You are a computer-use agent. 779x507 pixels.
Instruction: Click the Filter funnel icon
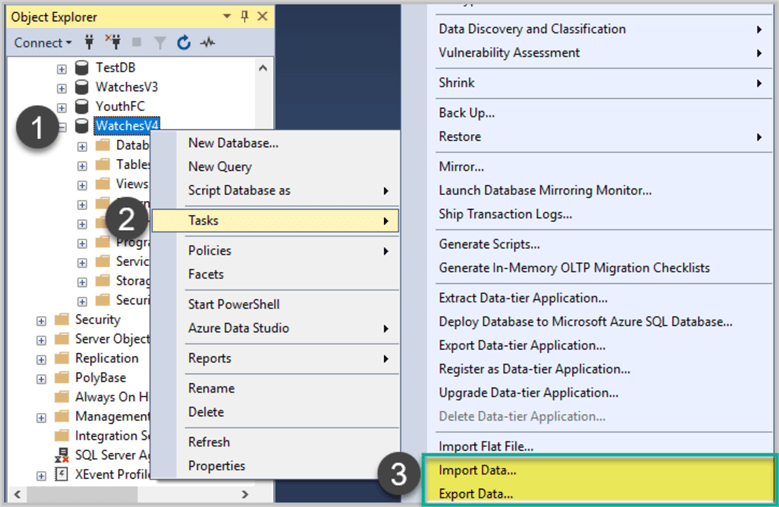click(x=160, y=43)
